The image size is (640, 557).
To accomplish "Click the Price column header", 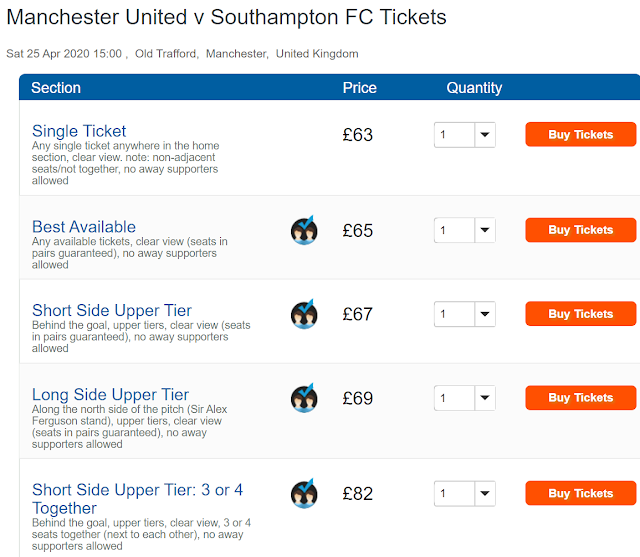I will (x=359, y=88).
